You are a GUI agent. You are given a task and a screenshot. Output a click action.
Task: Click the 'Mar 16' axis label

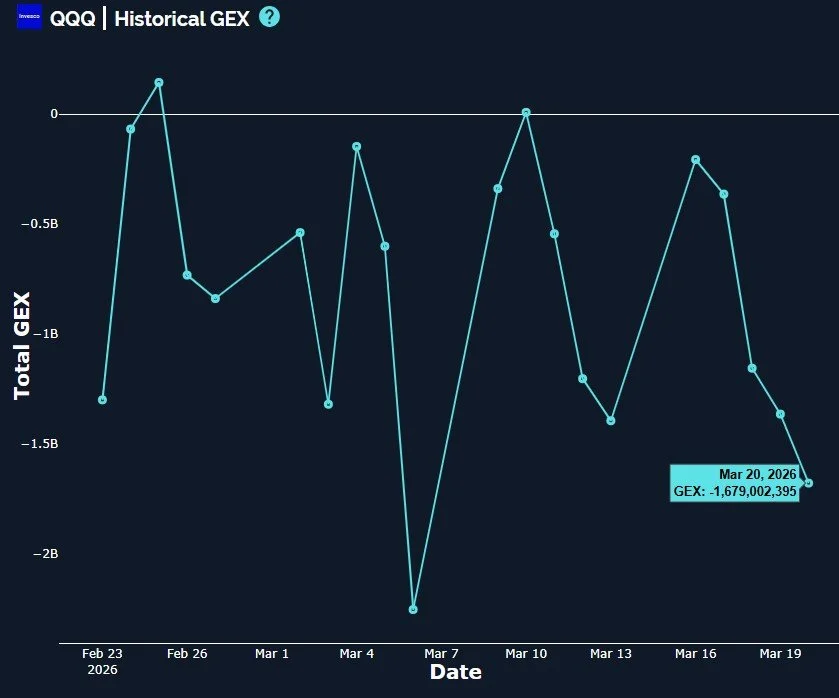[x=696, y=654]
